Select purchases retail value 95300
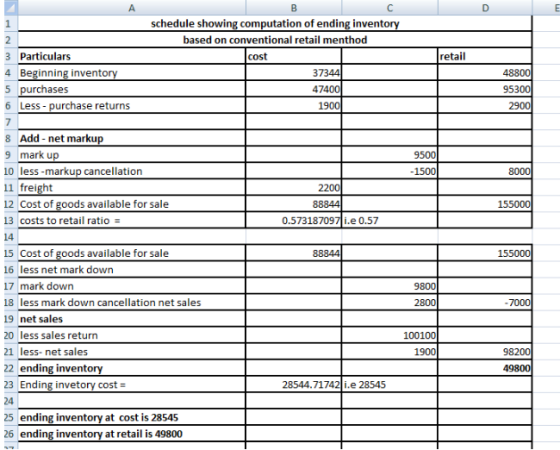The image size is (560, 450). [485, 89]
